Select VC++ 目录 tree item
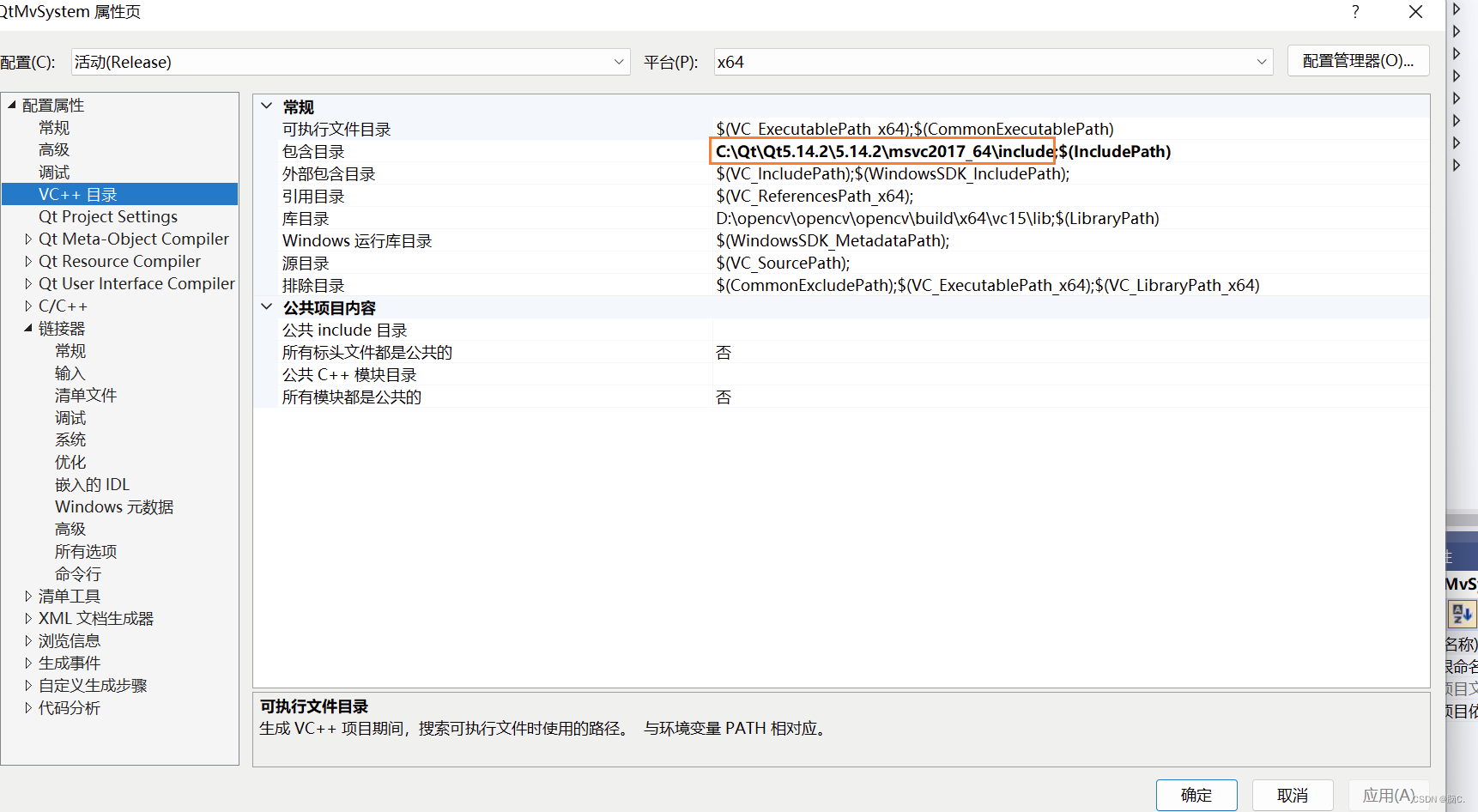 (119, 194)
